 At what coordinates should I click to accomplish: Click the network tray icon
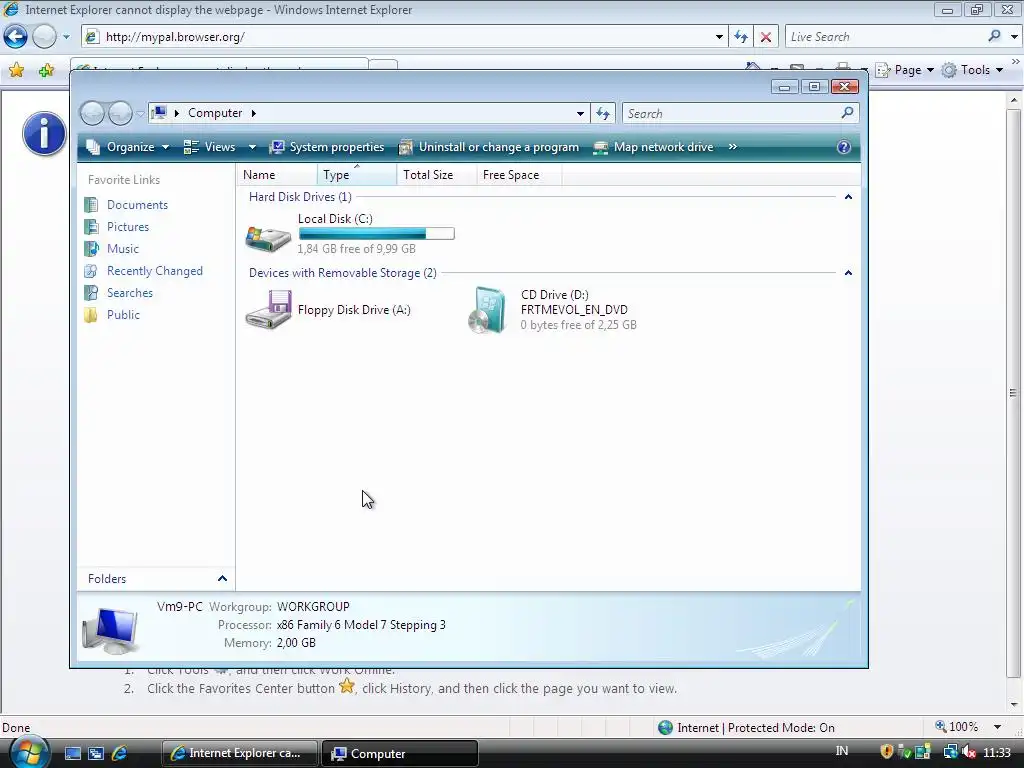(950, 752)
